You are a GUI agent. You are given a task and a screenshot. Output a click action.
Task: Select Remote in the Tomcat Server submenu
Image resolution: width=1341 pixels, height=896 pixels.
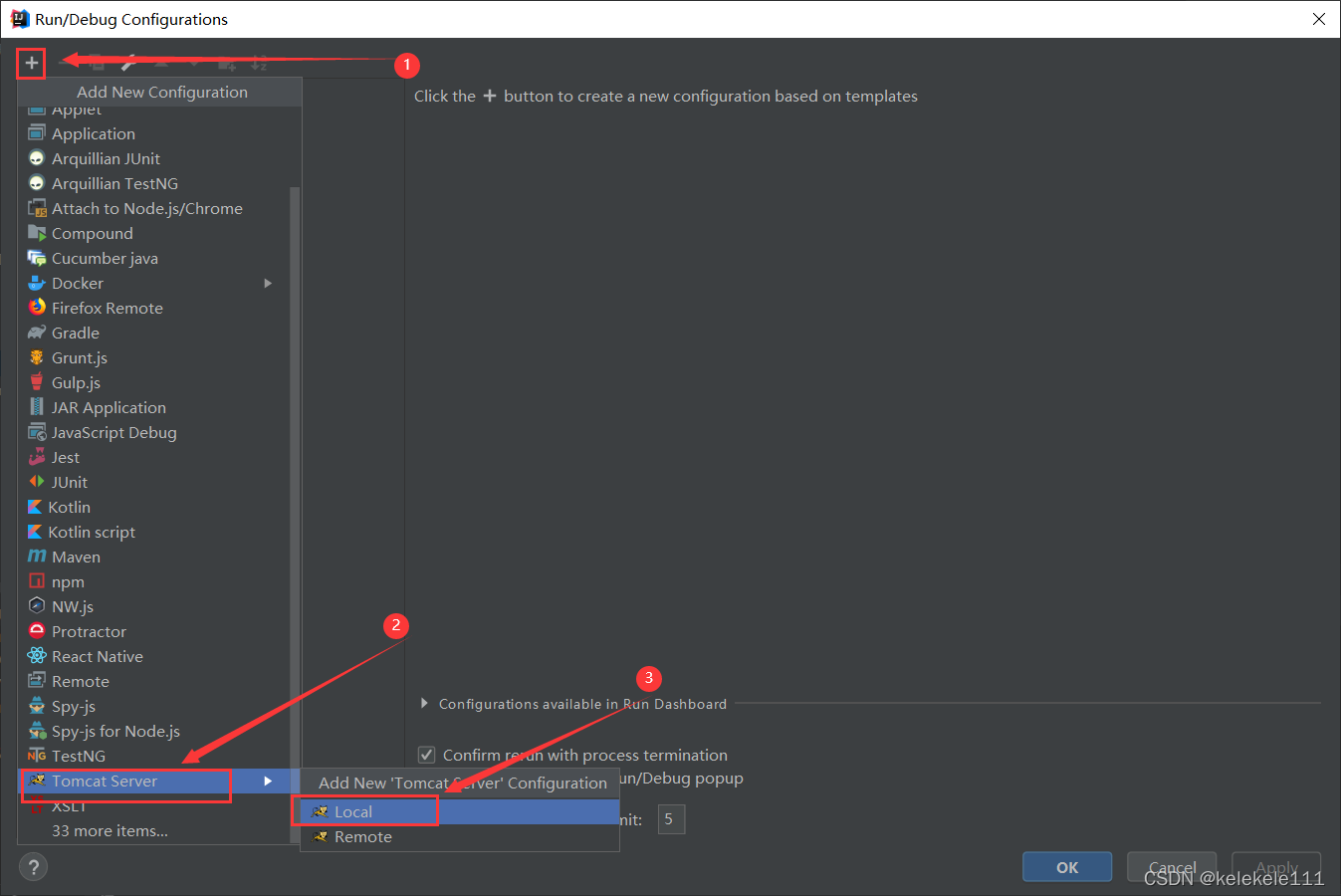pyautogui.click(x=459, y=836)
